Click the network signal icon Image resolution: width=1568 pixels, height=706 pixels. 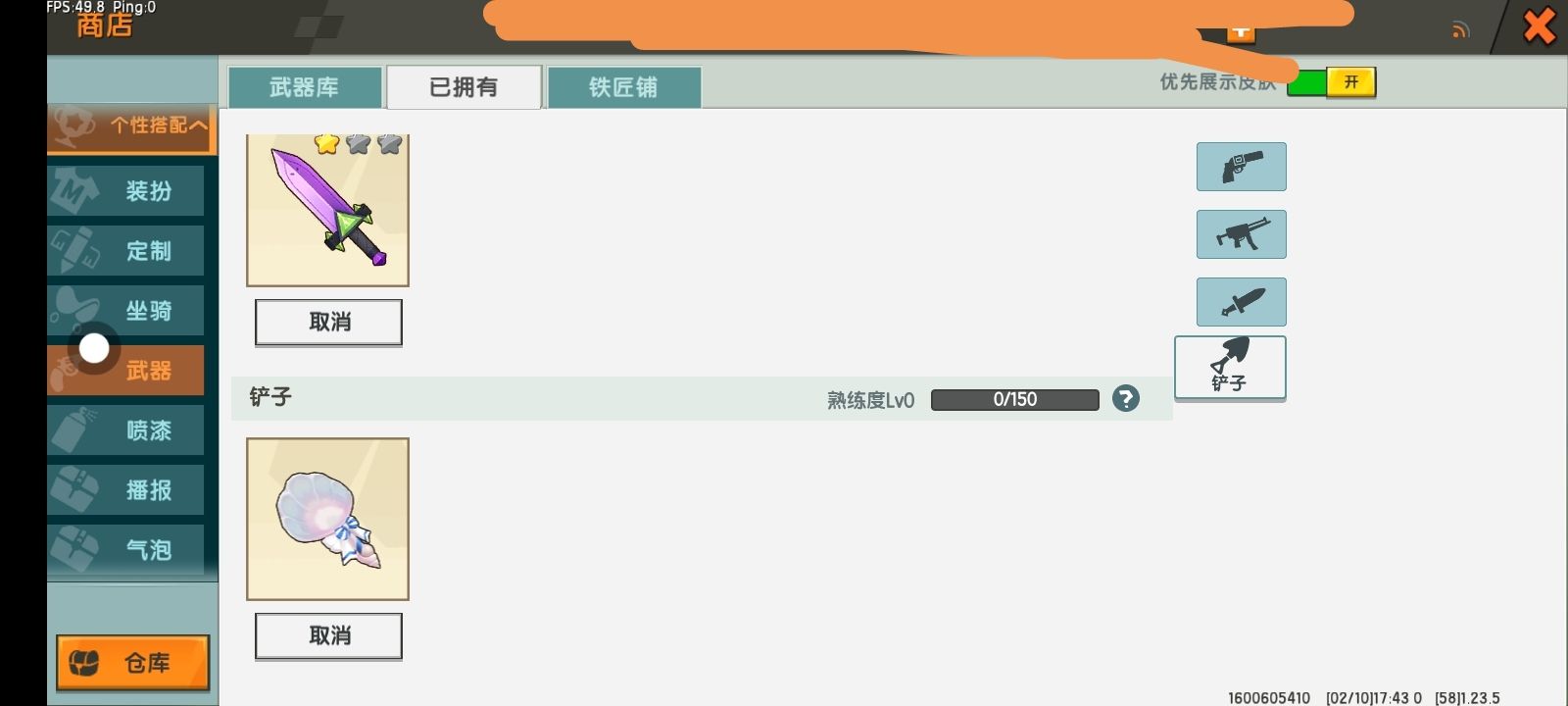click(1460, 30)
